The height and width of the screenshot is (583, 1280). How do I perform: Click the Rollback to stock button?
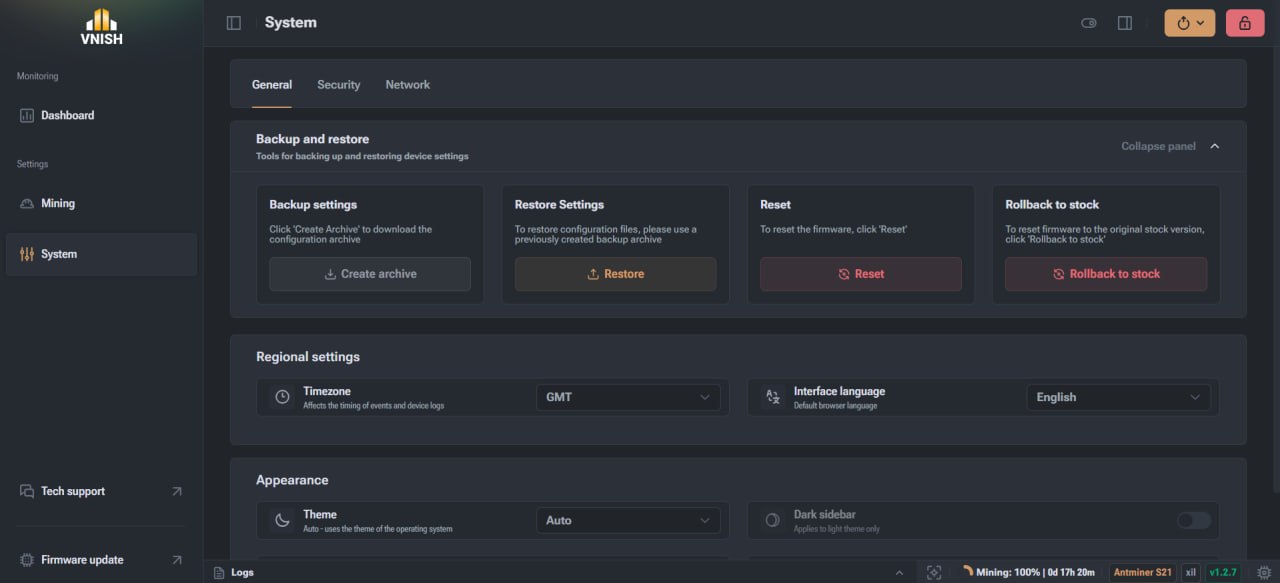1106,274
